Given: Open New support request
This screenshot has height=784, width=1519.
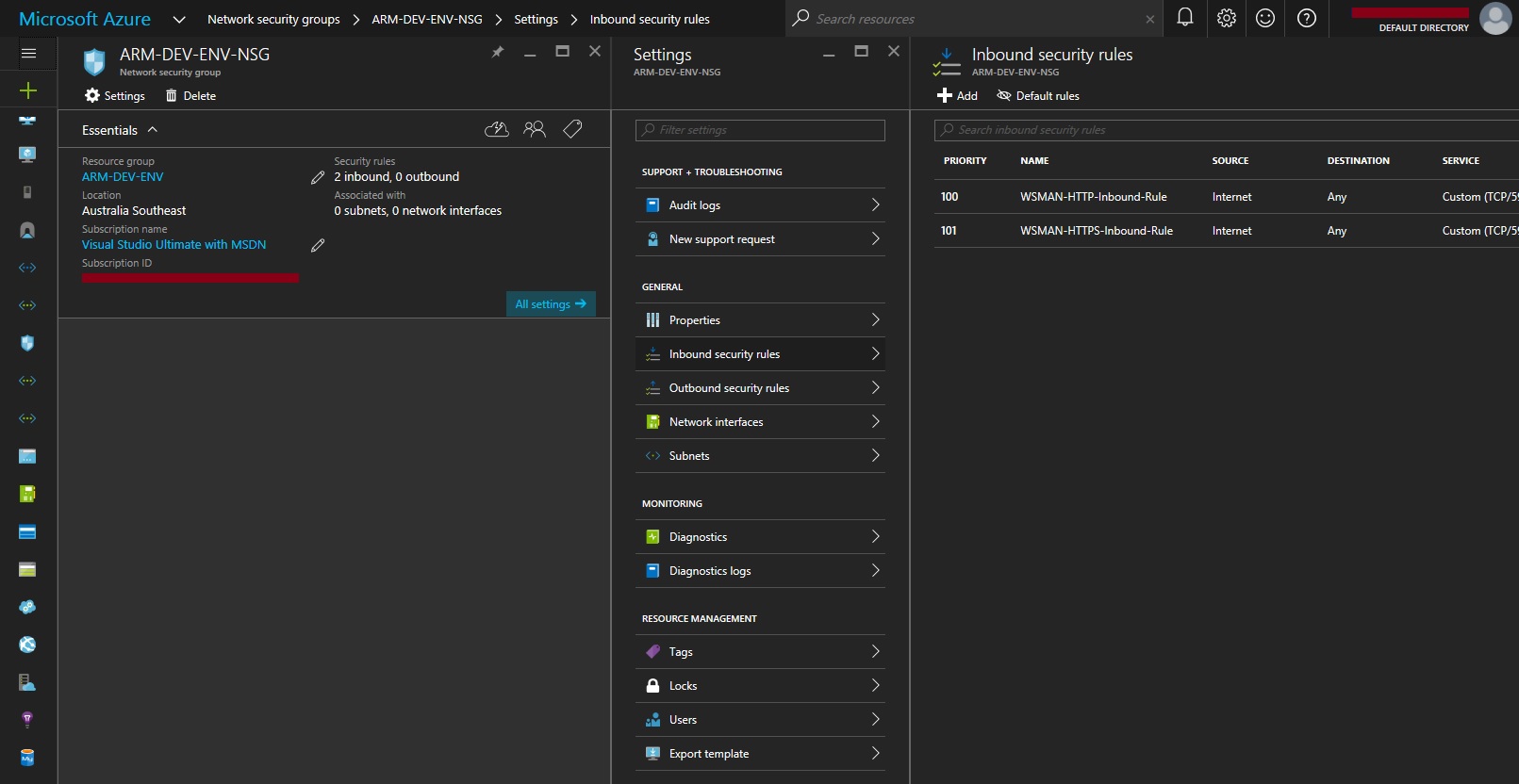Looking at the screenshot, I should click(760, 239).
